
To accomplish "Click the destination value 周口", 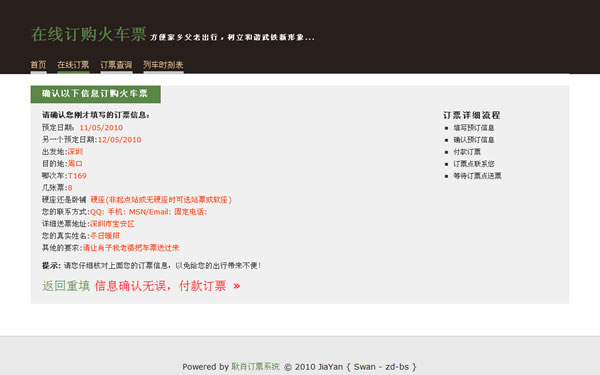I will click(x=75, y=164).
